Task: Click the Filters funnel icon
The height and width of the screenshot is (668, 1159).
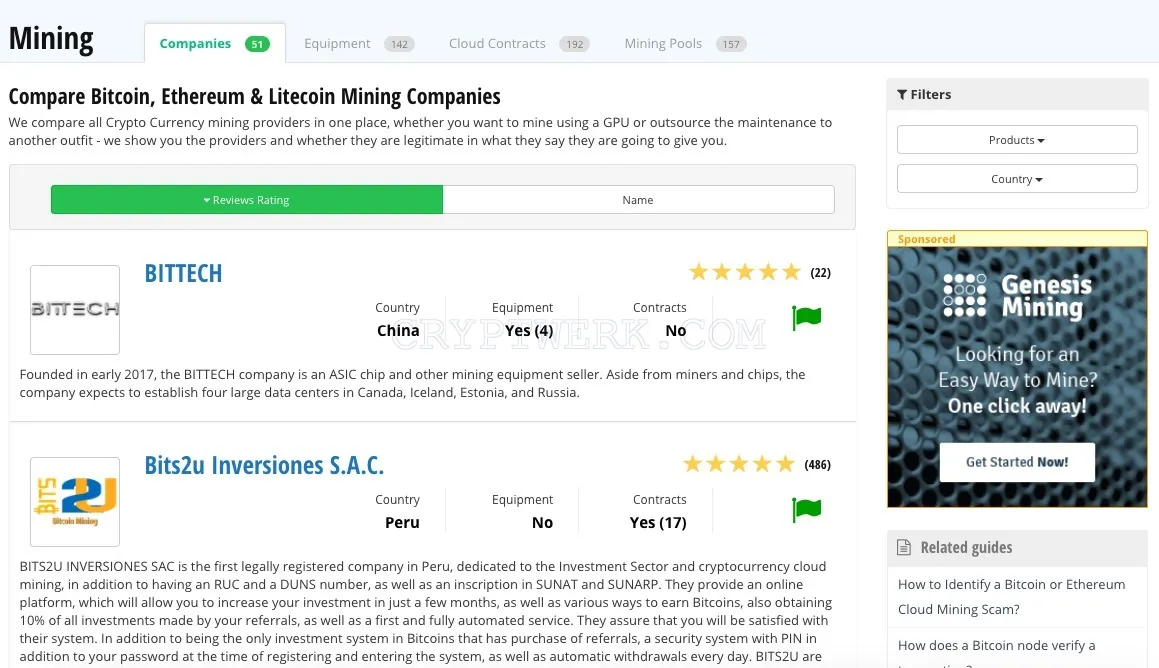Action: click(x=902, y=95)
